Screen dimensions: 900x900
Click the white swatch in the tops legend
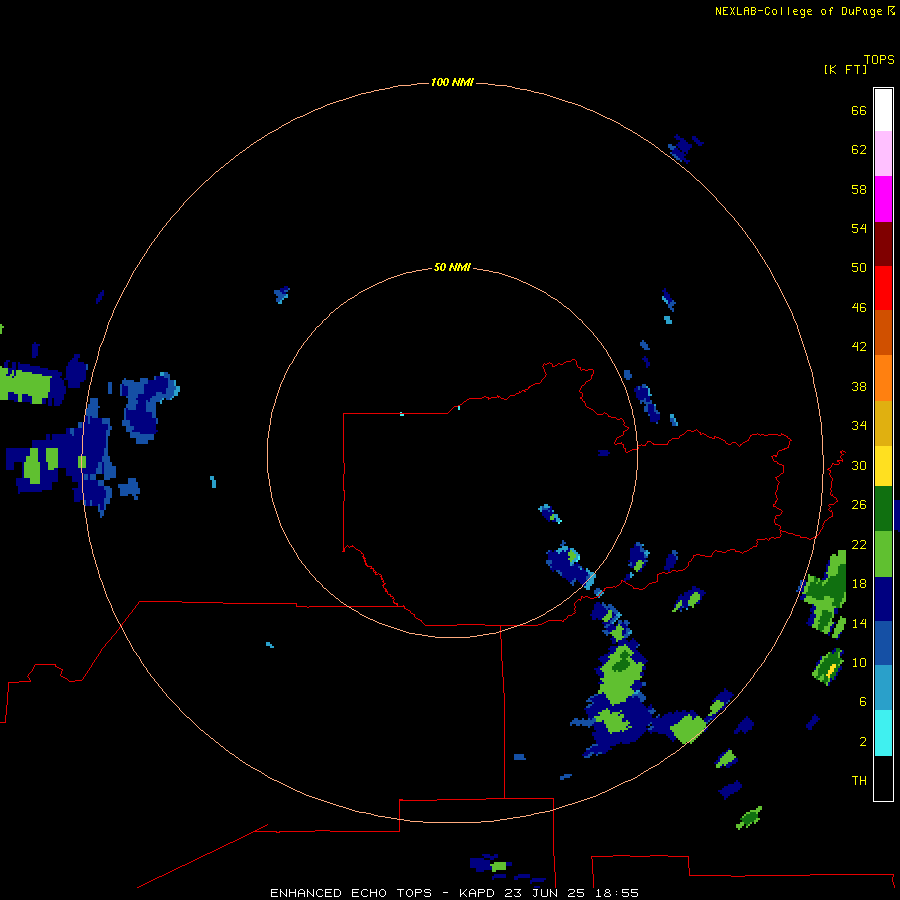(x=883, y=110)
